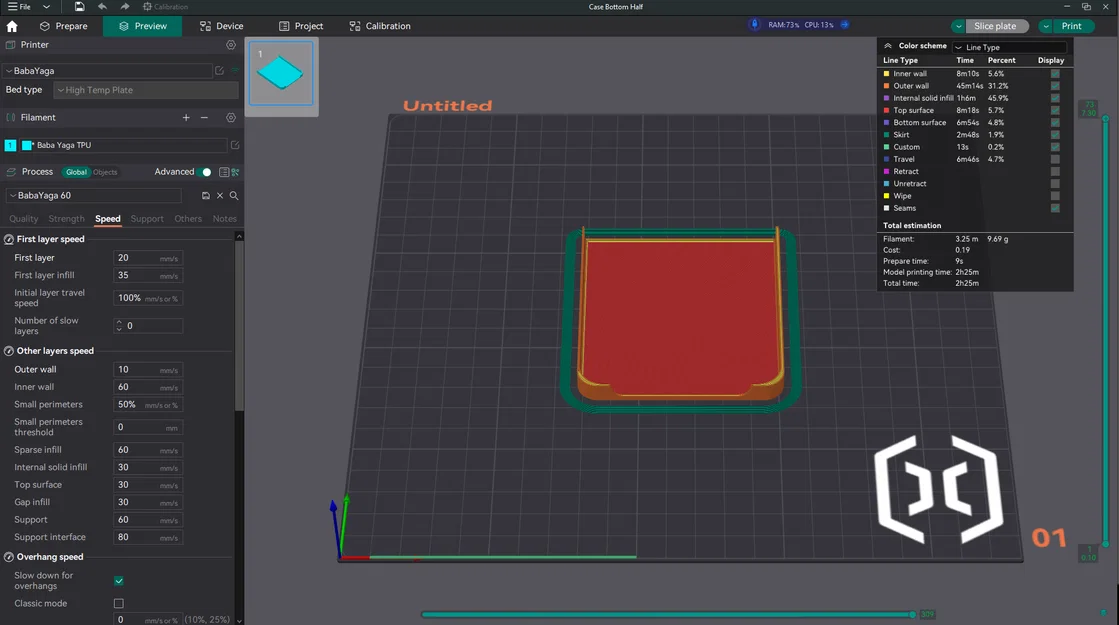Remove a filament with the minus icon
This screenshot has height=625, width=1119.
click(204, 118)
